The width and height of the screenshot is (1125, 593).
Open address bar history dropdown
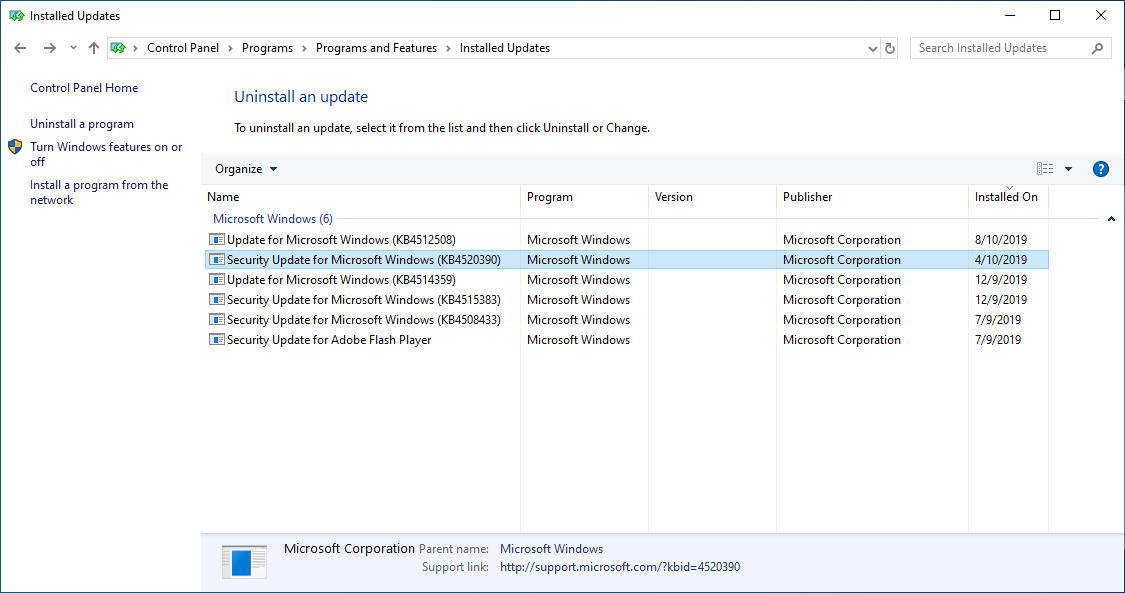872,49
